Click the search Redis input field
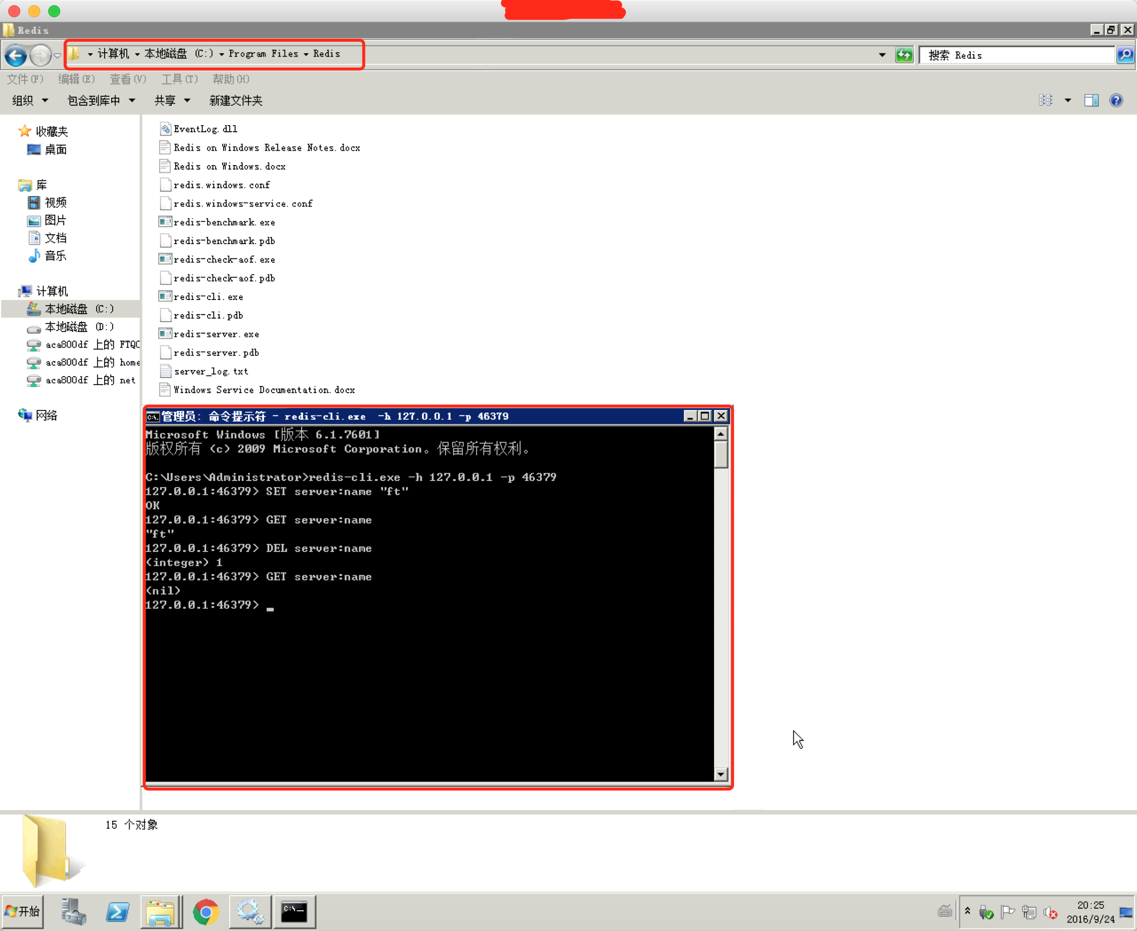The image size is (1137, 931). 1017,55
